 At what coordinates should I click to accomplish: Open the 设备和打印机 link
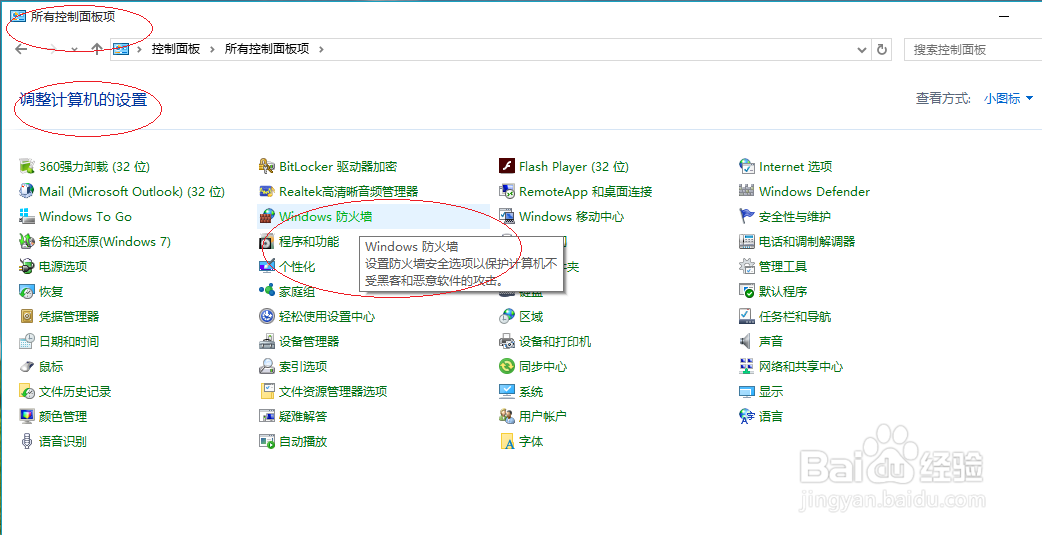555,342
